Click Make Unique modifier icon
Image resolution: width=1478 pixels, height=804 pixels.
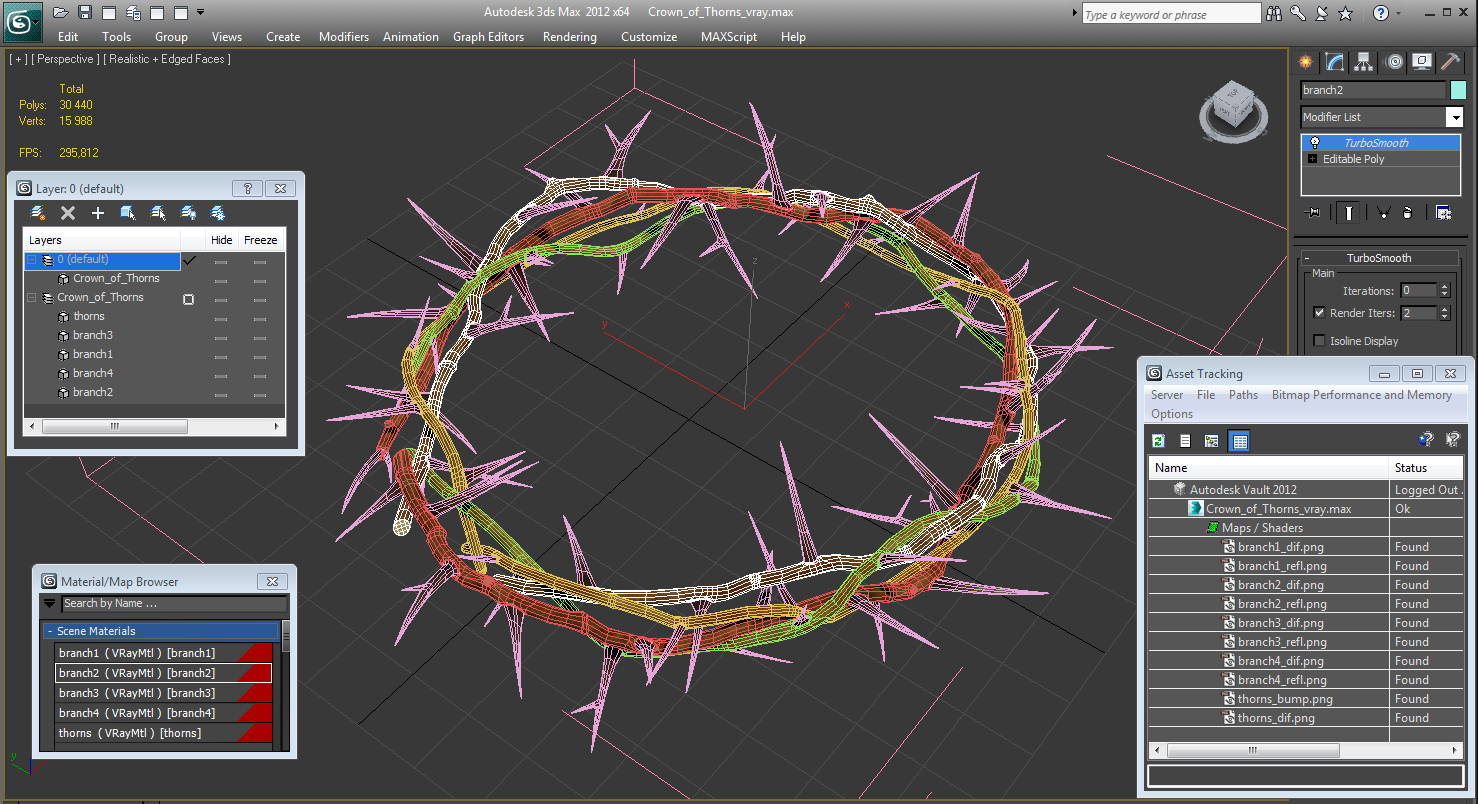(x=1383, y=212)
